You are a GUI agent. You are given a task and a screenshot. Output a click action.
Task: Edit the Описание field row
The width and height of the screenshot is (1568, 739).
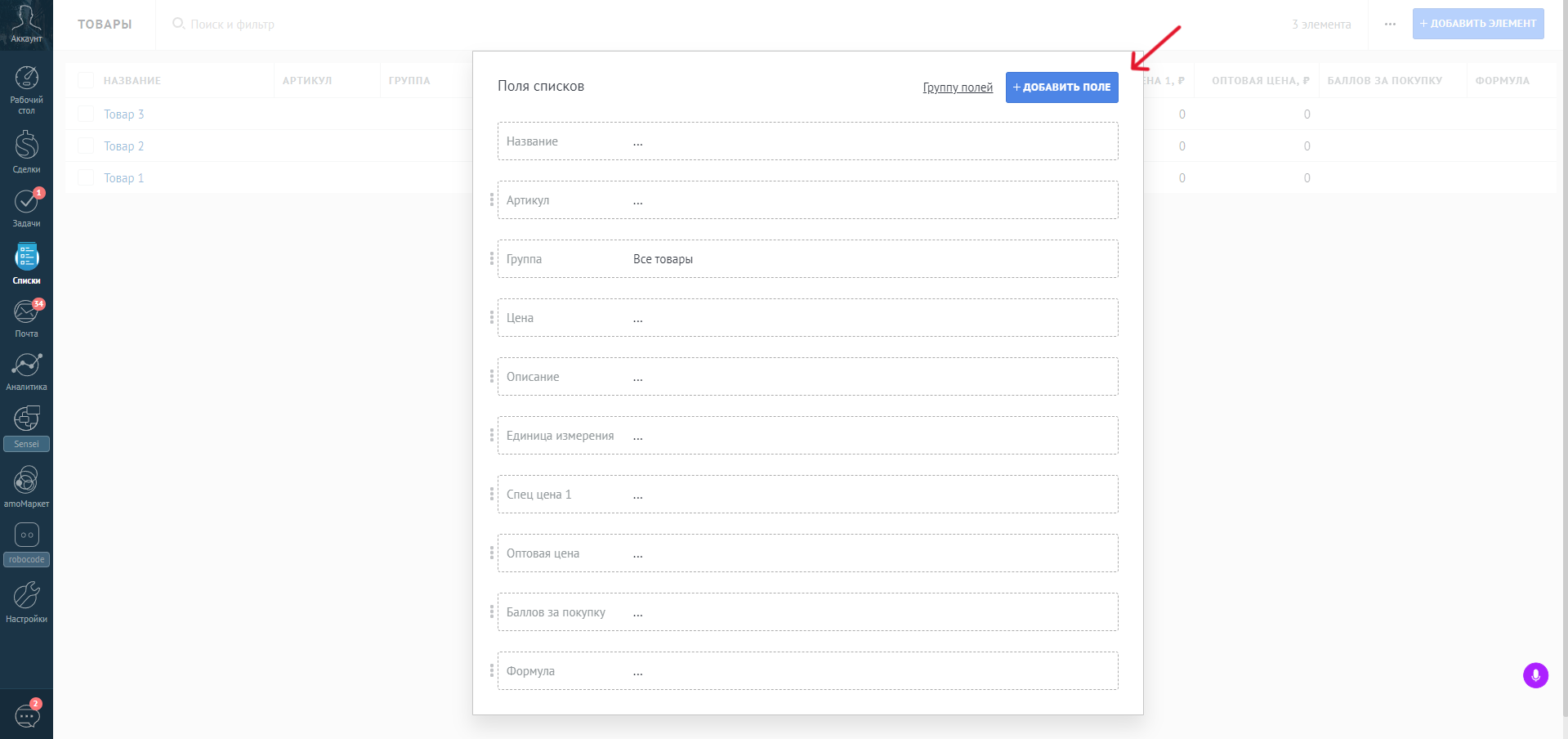click(807, 377)
